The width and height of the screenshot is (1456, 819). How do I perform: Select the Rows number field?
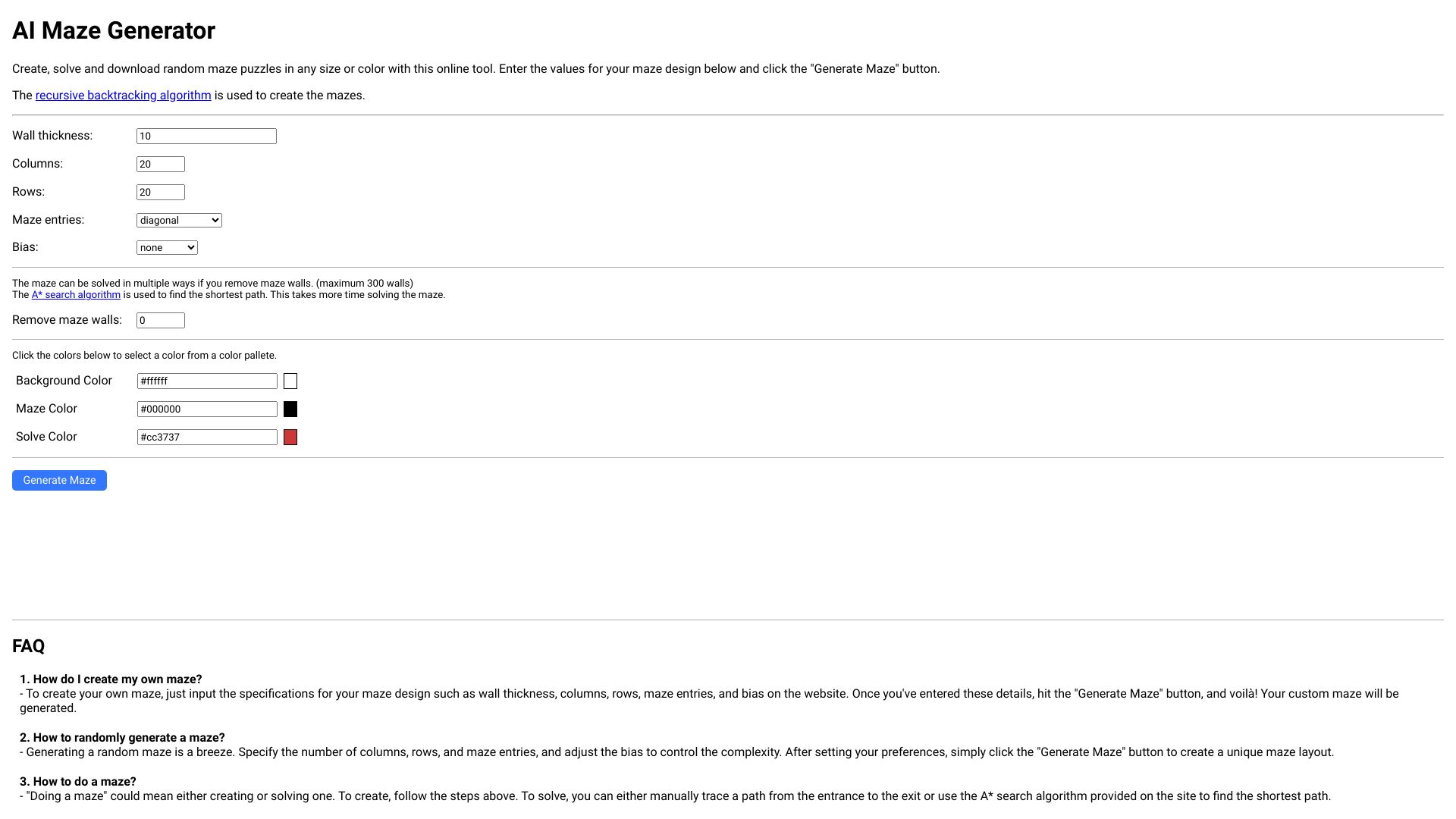point(160,193)
